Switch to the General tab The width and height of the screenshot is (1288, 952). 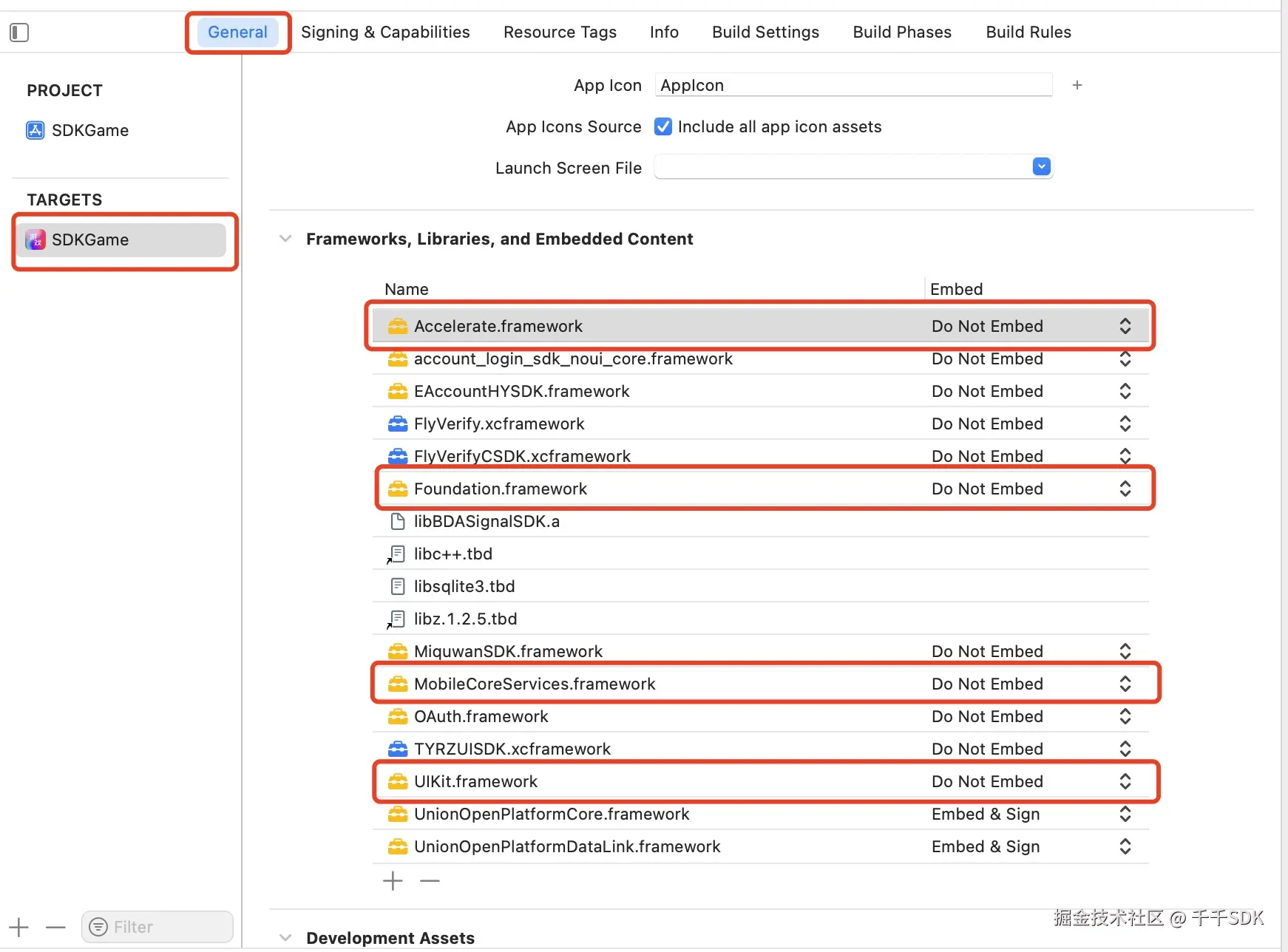(237, 33)
